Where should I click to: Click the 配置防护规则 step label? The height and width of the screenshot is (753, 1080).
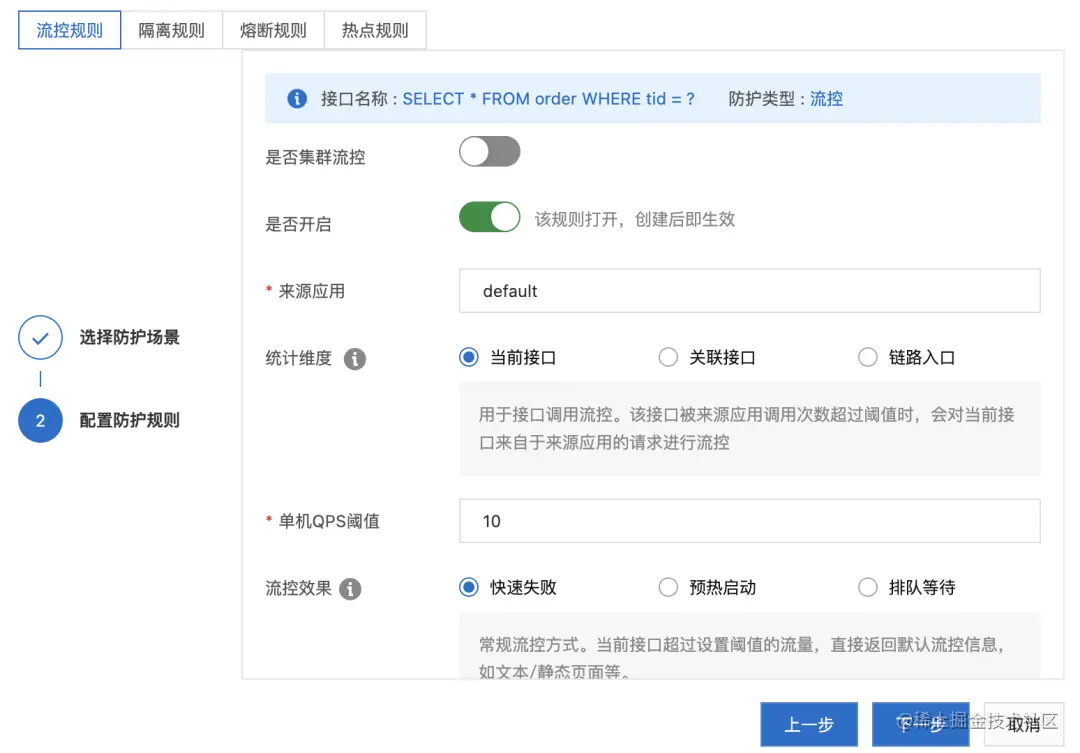[129, 420]
